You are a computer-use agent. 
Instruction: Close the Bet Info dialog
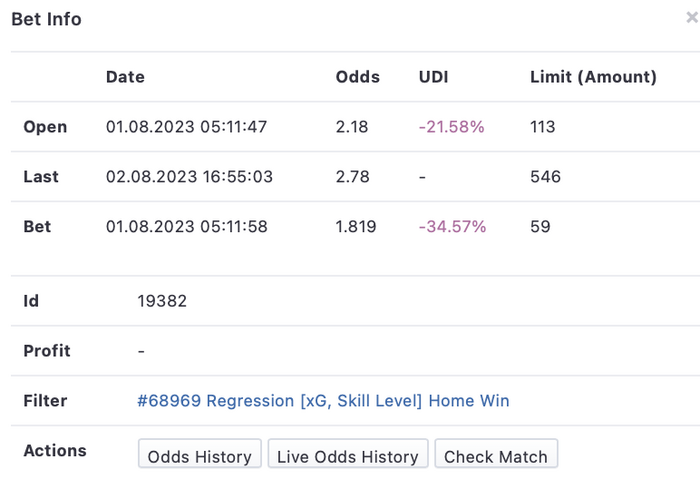point(692,18)
